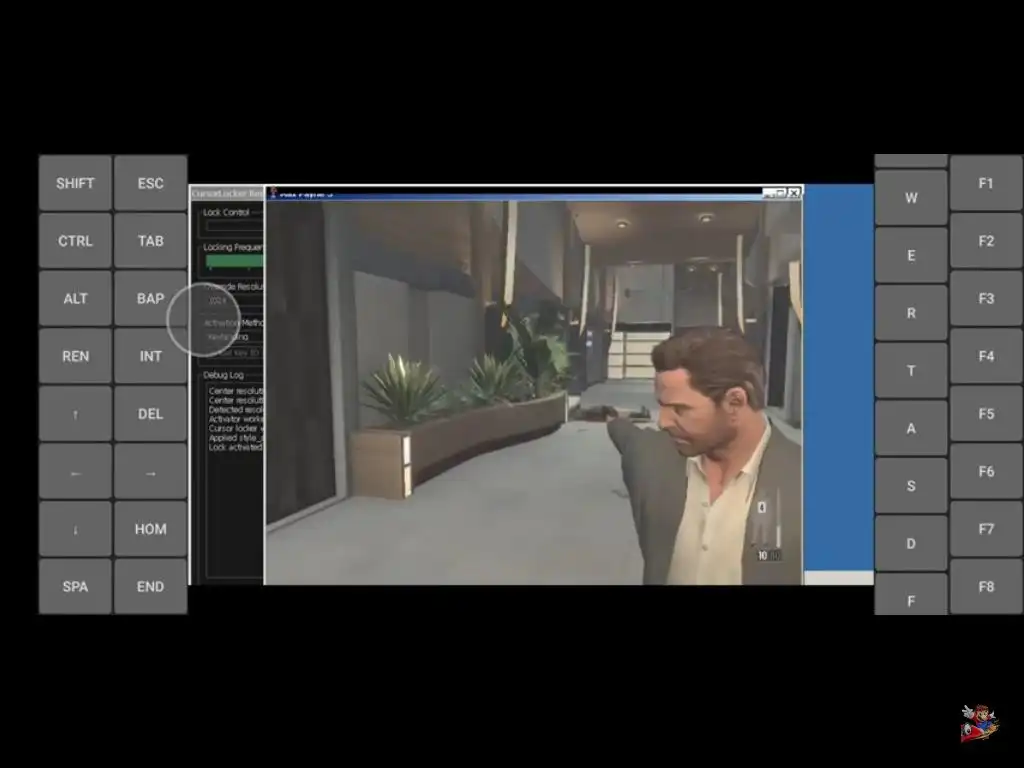Viewport: 1024px width, 768px height.
Task: Tap the F6 function key
Action: pos(986,472)
